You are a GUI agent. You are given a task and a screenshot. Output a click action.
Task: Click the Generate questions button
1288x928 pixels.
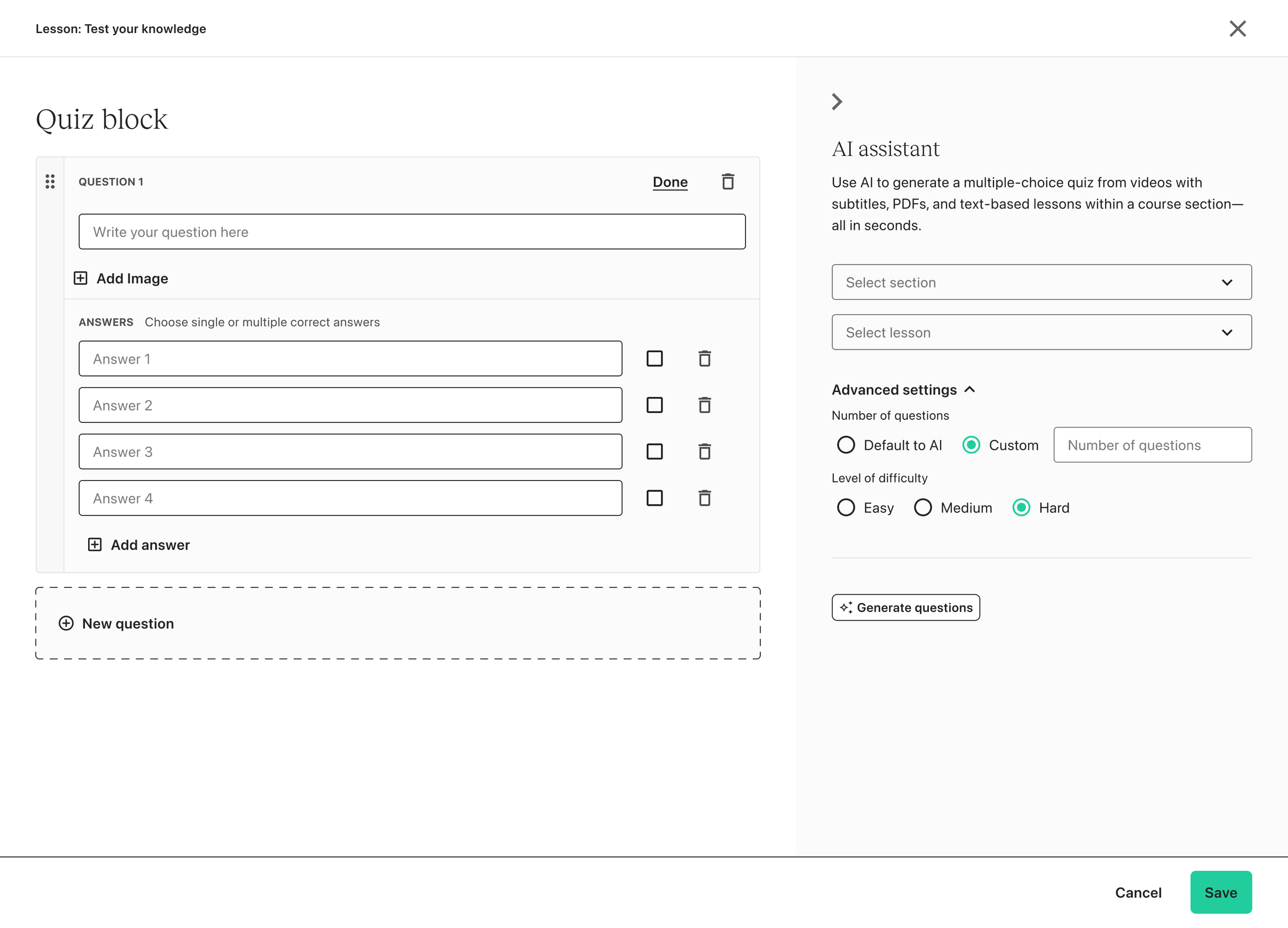[x=905, y=607]
